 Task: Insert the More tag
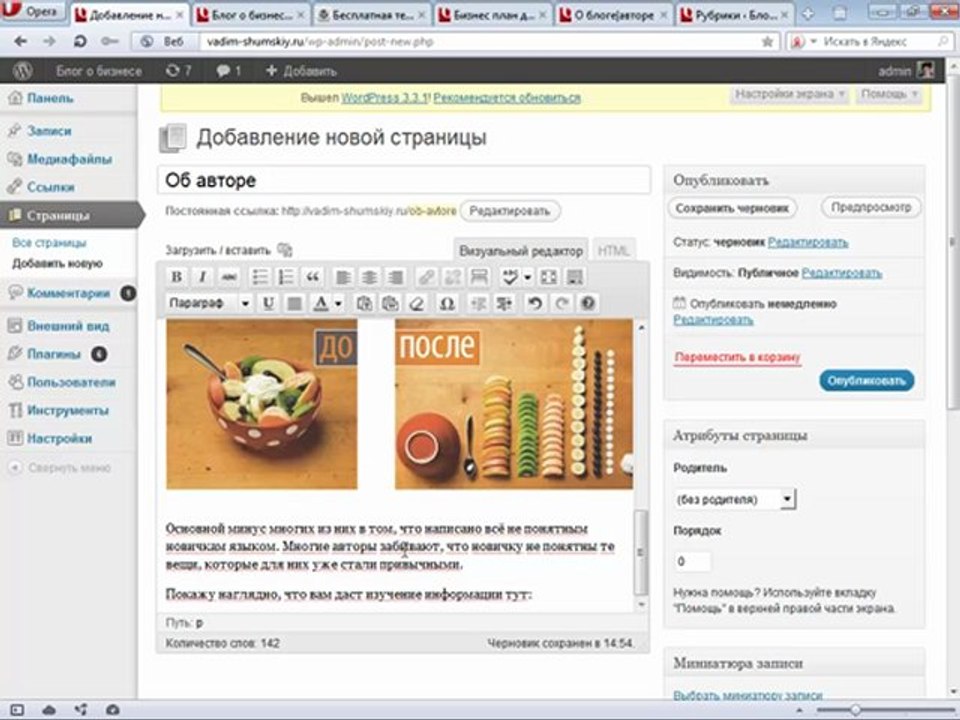pos(479,277)
